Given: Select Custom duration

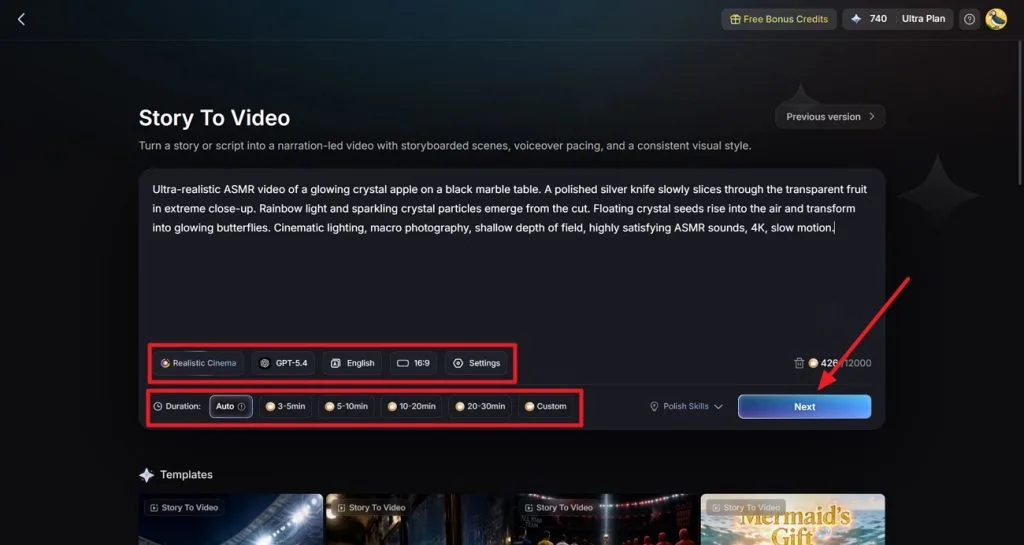Looking at the screenshot, I should (x=545, y=406).
